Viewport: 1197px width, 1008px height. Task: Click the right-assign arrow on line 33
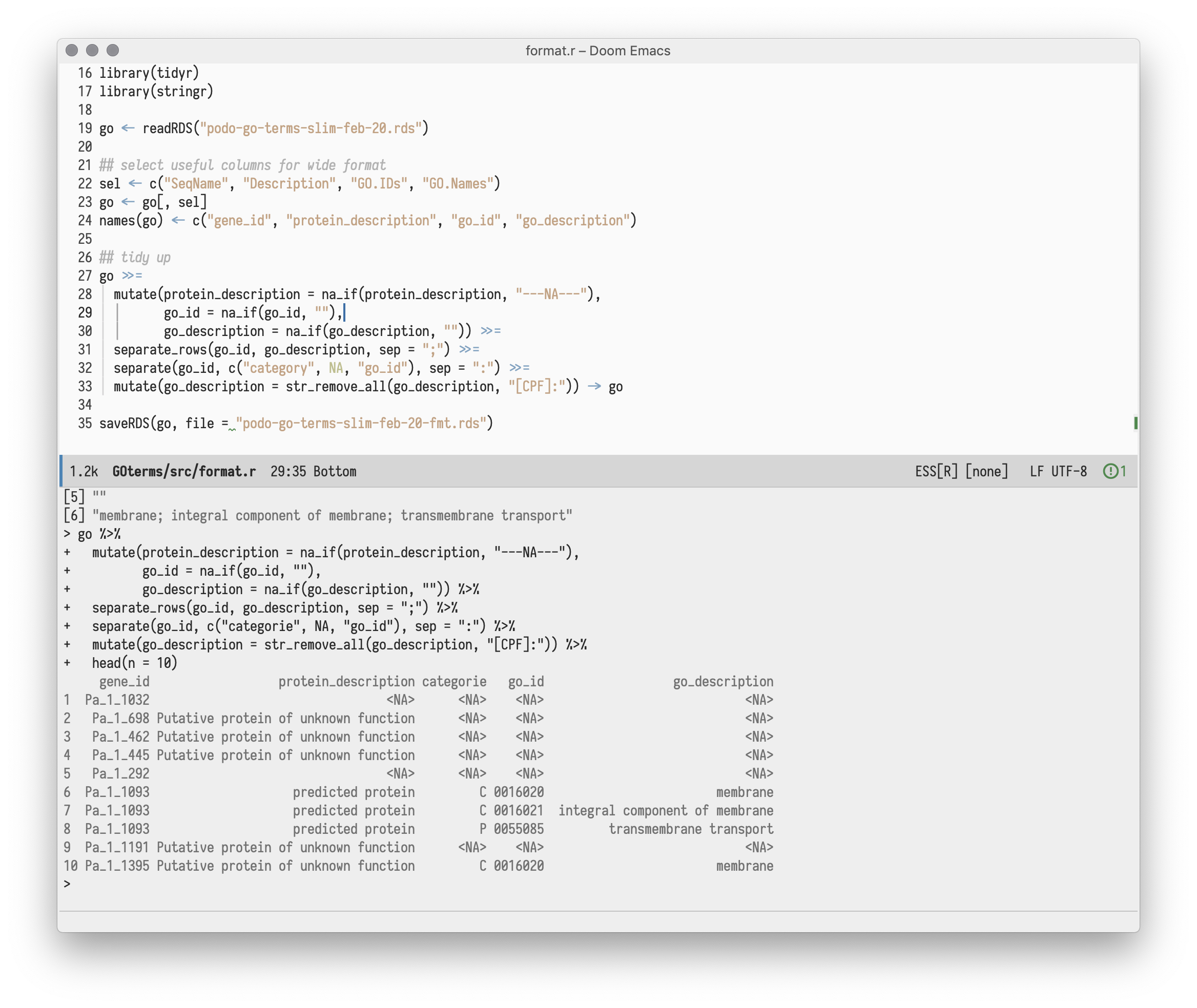click(594, 387)
